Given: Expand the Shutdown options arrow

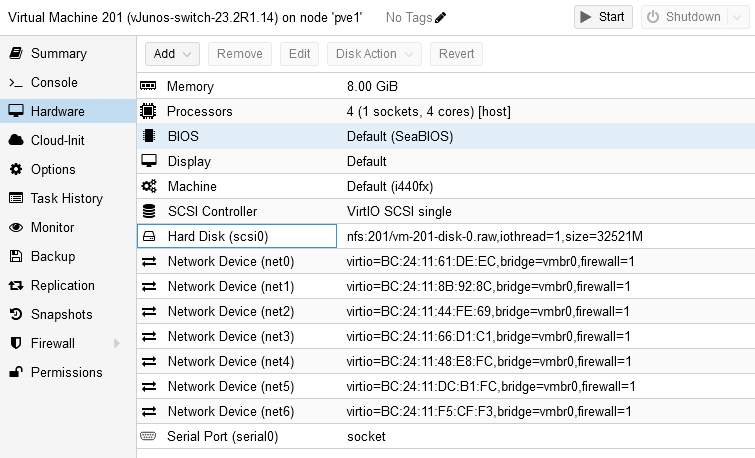Looking at the screenshot, I should (738, 17).
